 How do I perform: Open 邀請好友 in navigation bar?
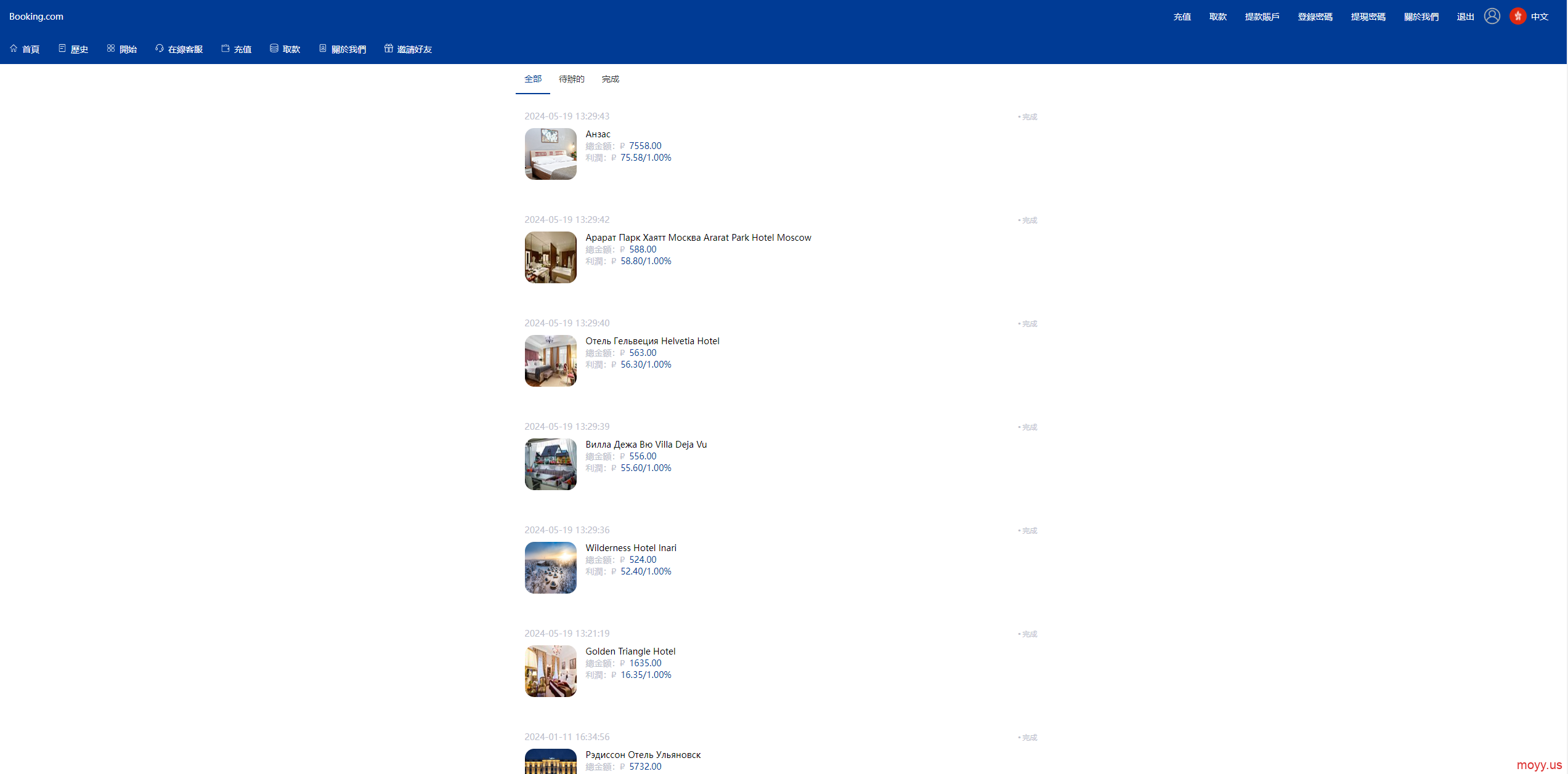click(415, 49)
